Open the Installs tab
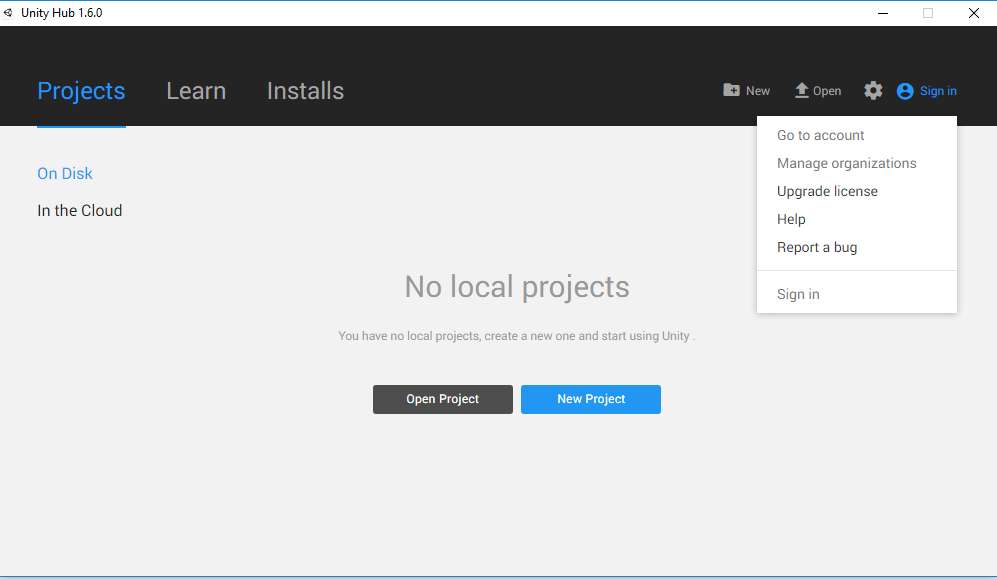The image size is (997, 579). pyautogui.click(x=305, y=91)
